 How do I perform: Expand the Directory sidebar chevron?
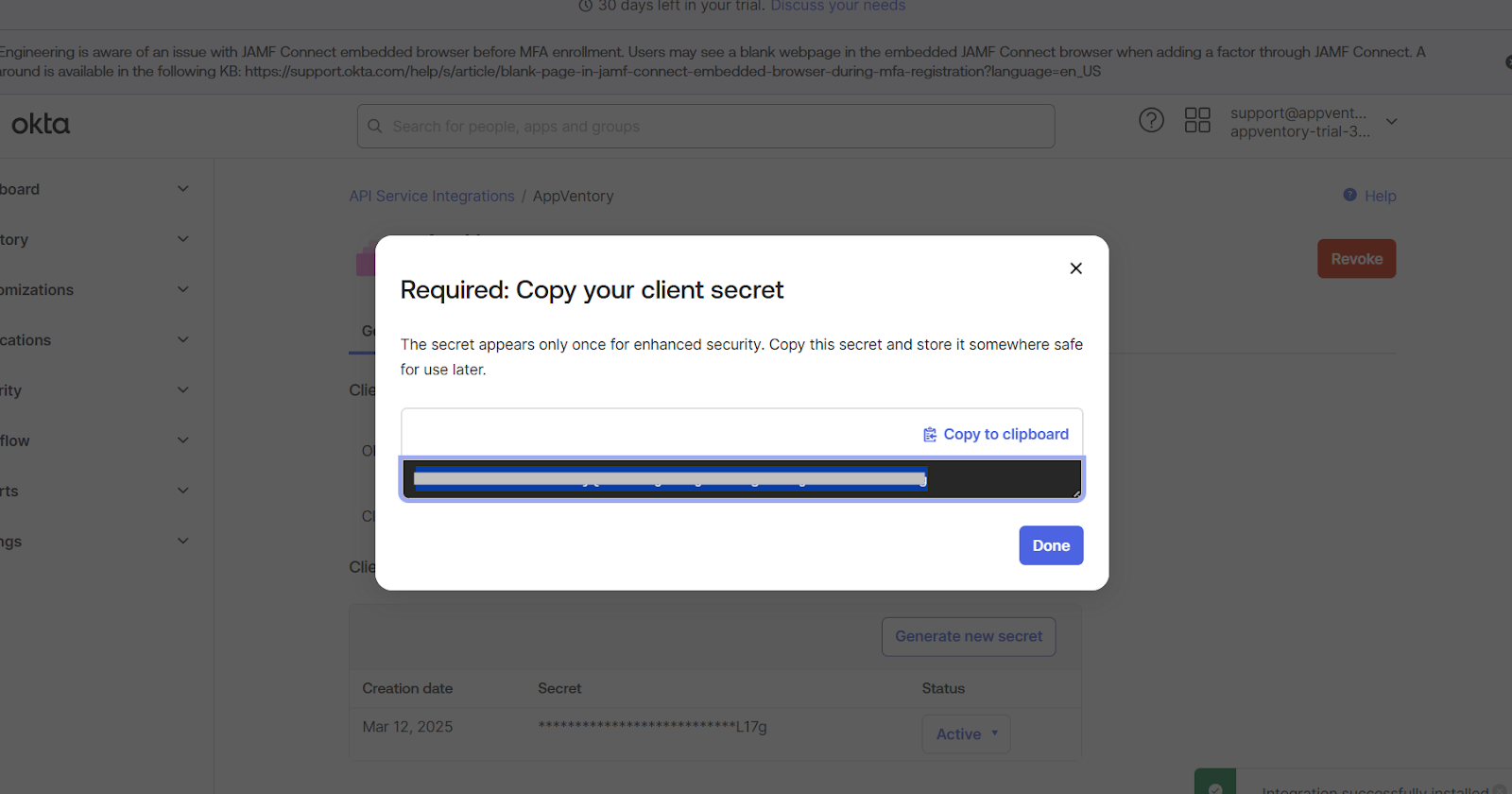(183, 239)
